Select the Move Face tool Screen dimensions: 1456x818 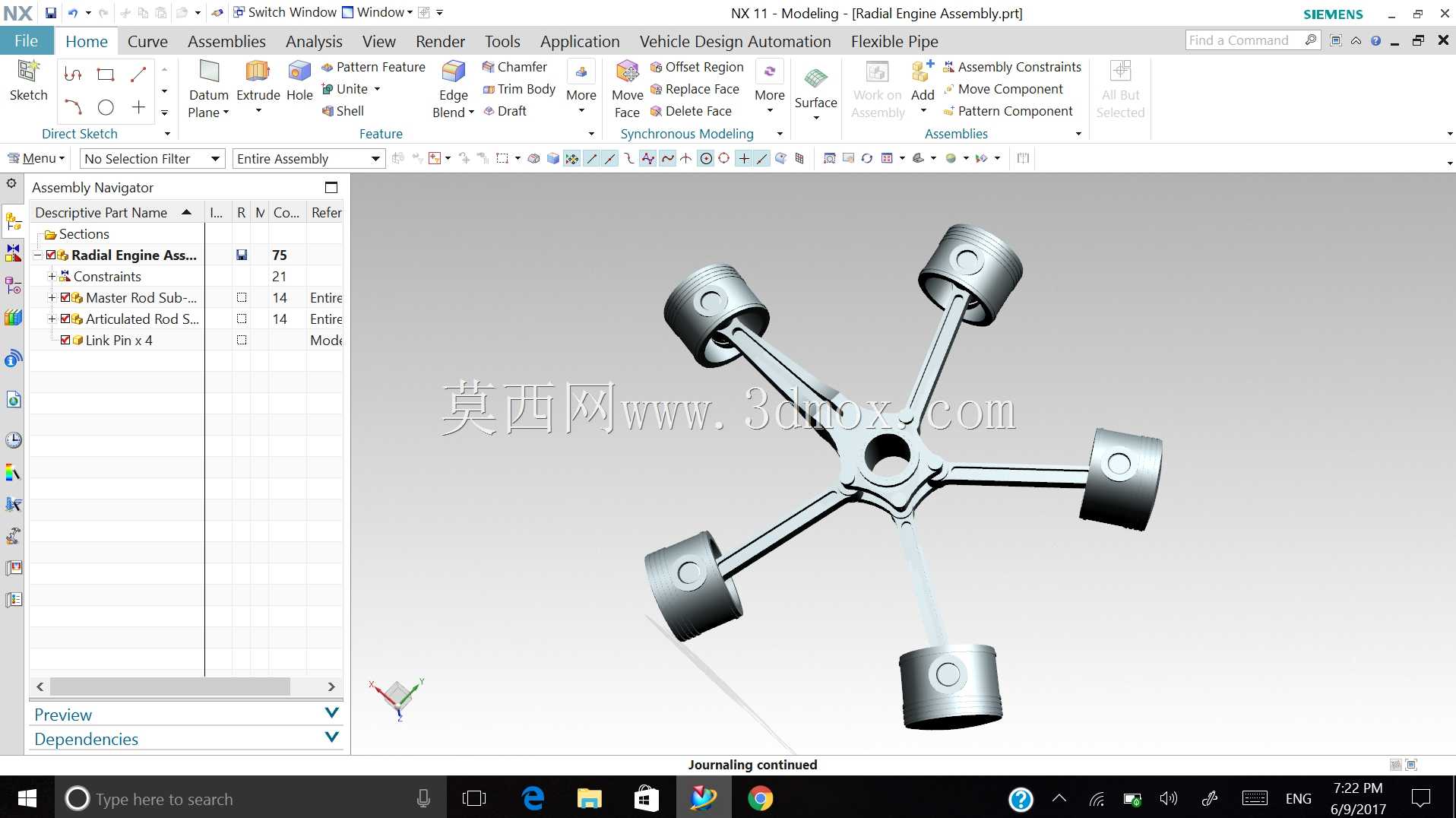pos(627,71)
